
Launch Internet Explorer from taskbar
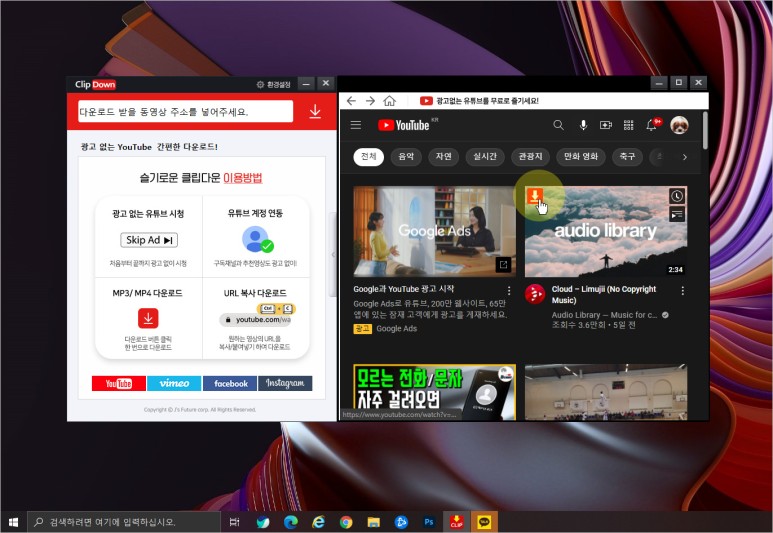[x=318, y=522]
